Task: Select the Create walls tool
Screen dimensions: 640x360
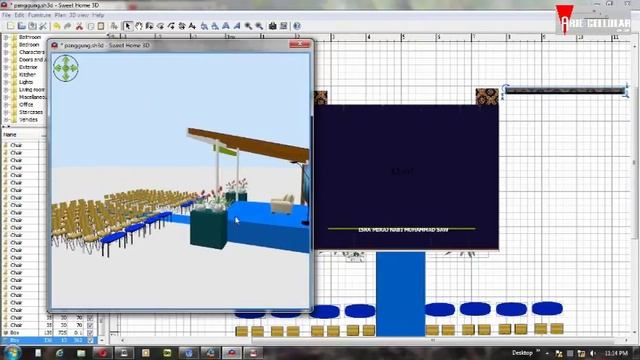Action: pyautogui.click(x=149, y=26)
